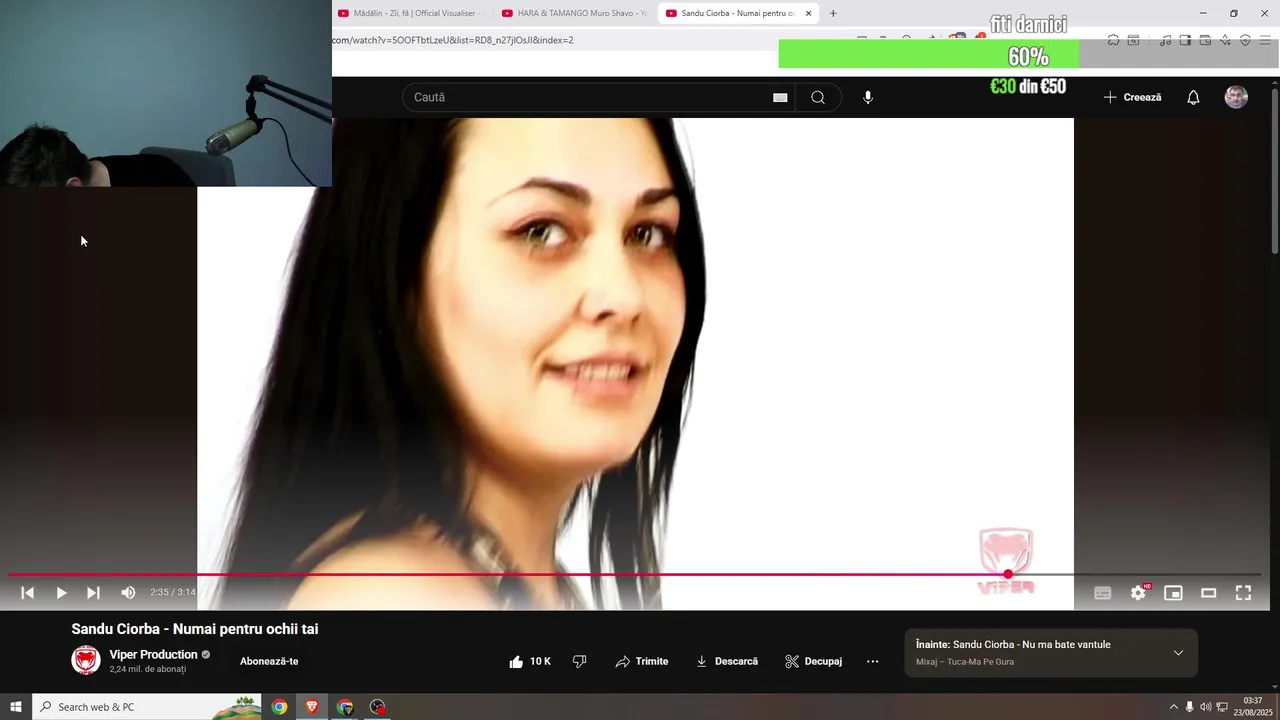The height and width of the screenshot is (720, 1280).
Task: Skip to the previous video in playlist
Action: tap(28, 593)
